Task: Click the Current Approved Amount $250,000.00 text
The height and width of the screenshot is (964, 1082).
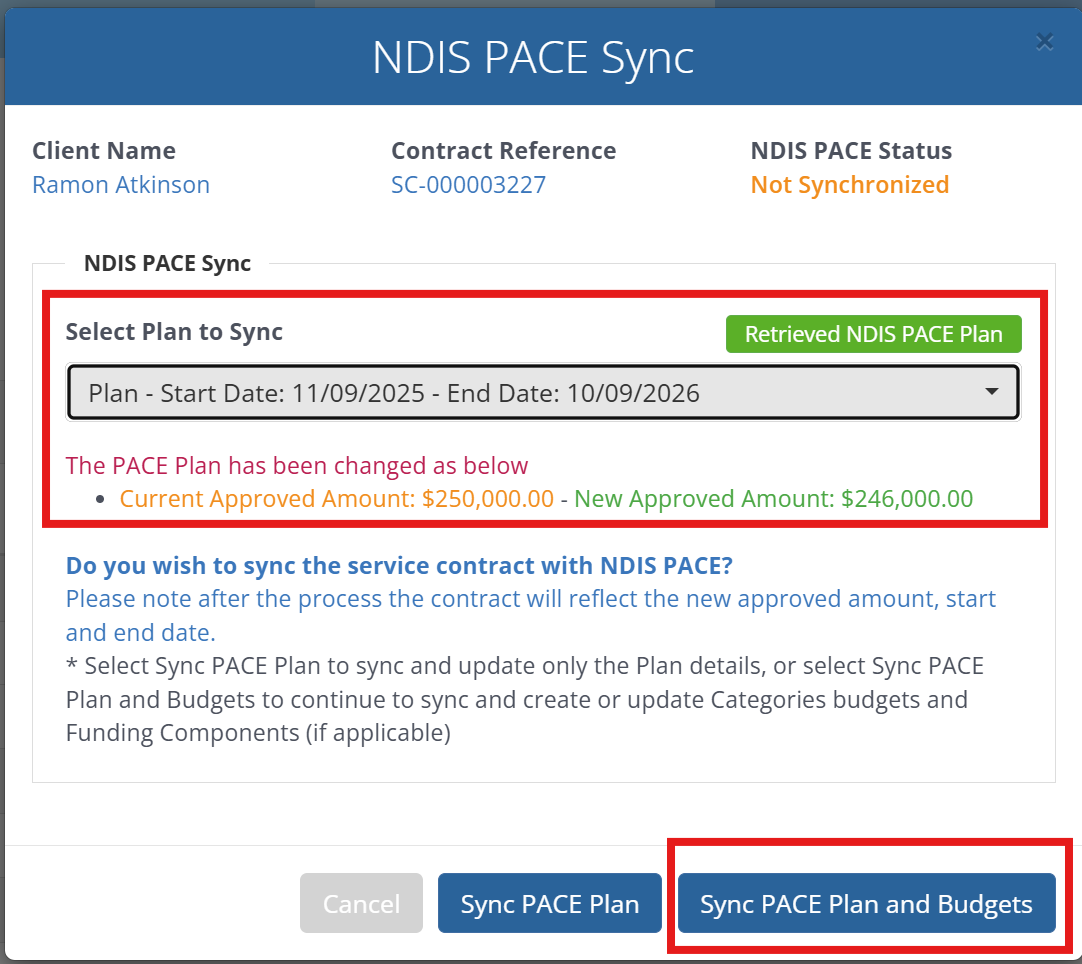Action: click(336, 498)
